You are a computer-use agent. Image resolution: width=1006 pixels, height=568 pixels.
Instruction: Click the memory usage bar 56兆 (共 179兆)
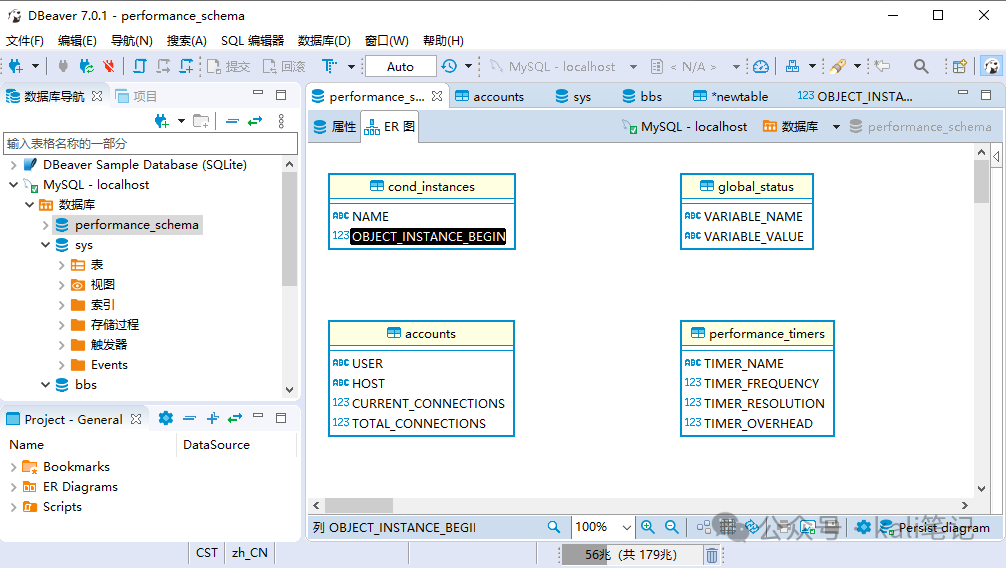pos(631,555)
